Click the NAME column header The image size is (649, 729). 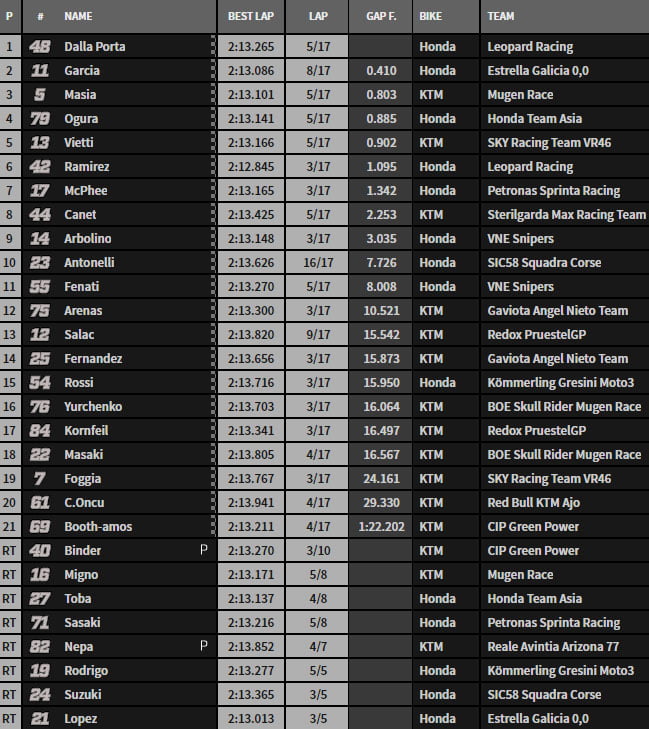click(78, 17)
